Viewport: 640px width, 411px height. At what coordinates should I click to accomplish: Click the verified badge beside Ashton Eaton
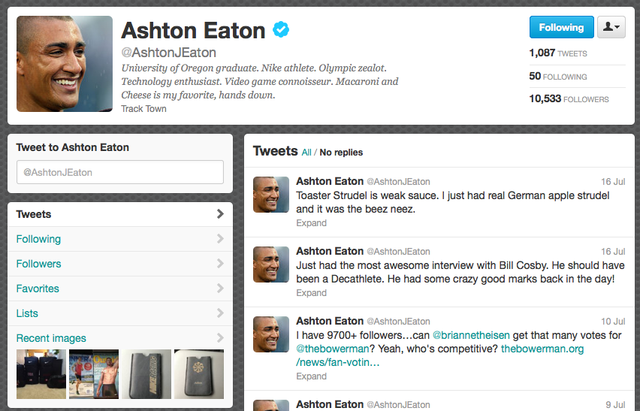tap(281, 29)
